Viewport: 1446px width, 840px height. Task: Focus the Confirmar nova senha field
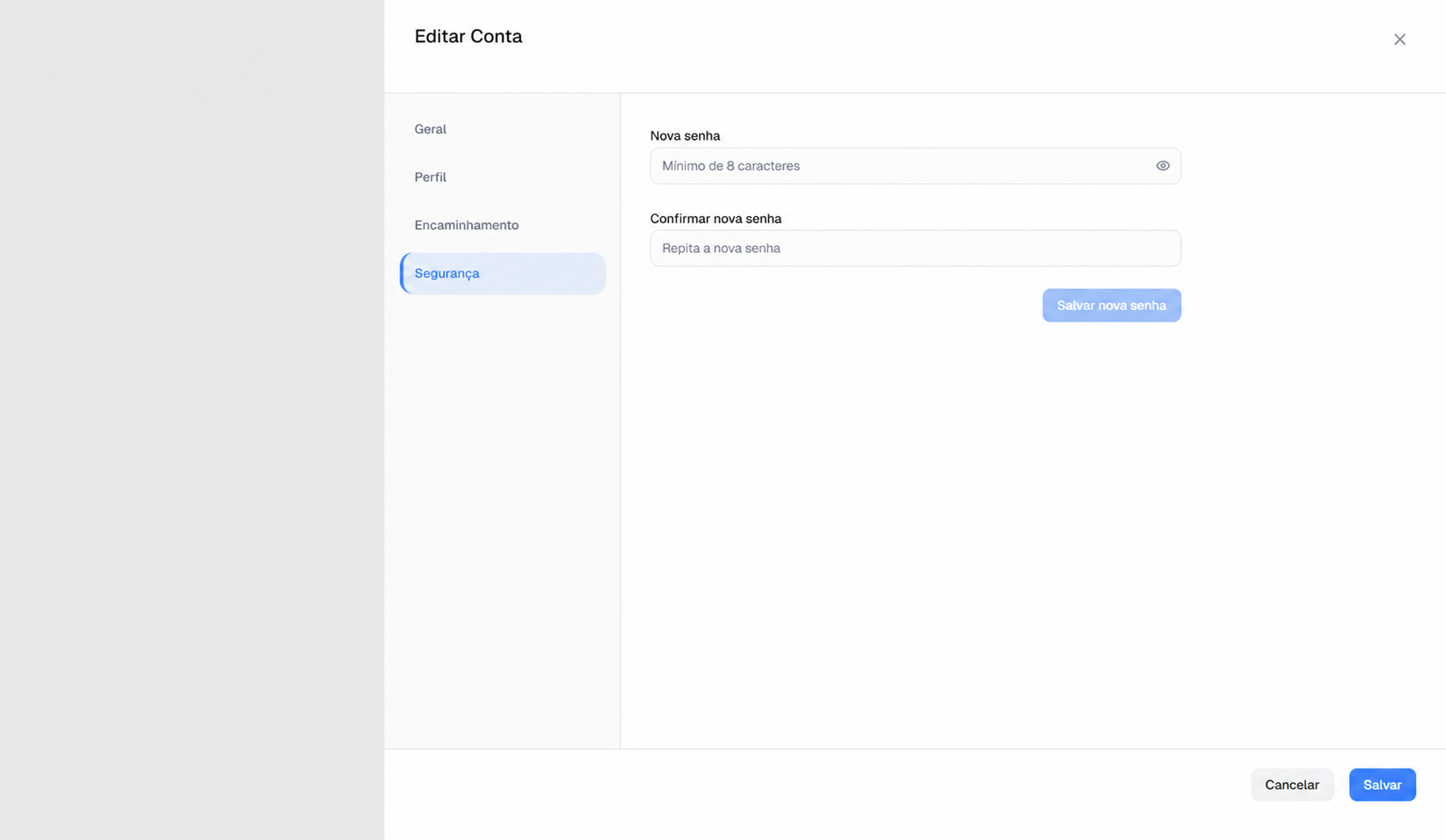point(915,249)
